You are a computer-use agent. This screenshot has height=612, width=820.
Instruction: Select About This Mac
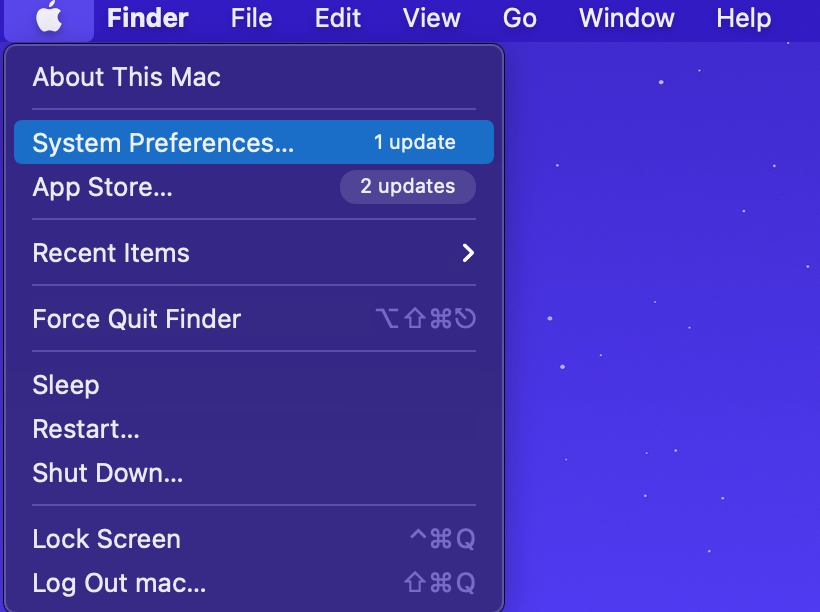click(126, 77)
